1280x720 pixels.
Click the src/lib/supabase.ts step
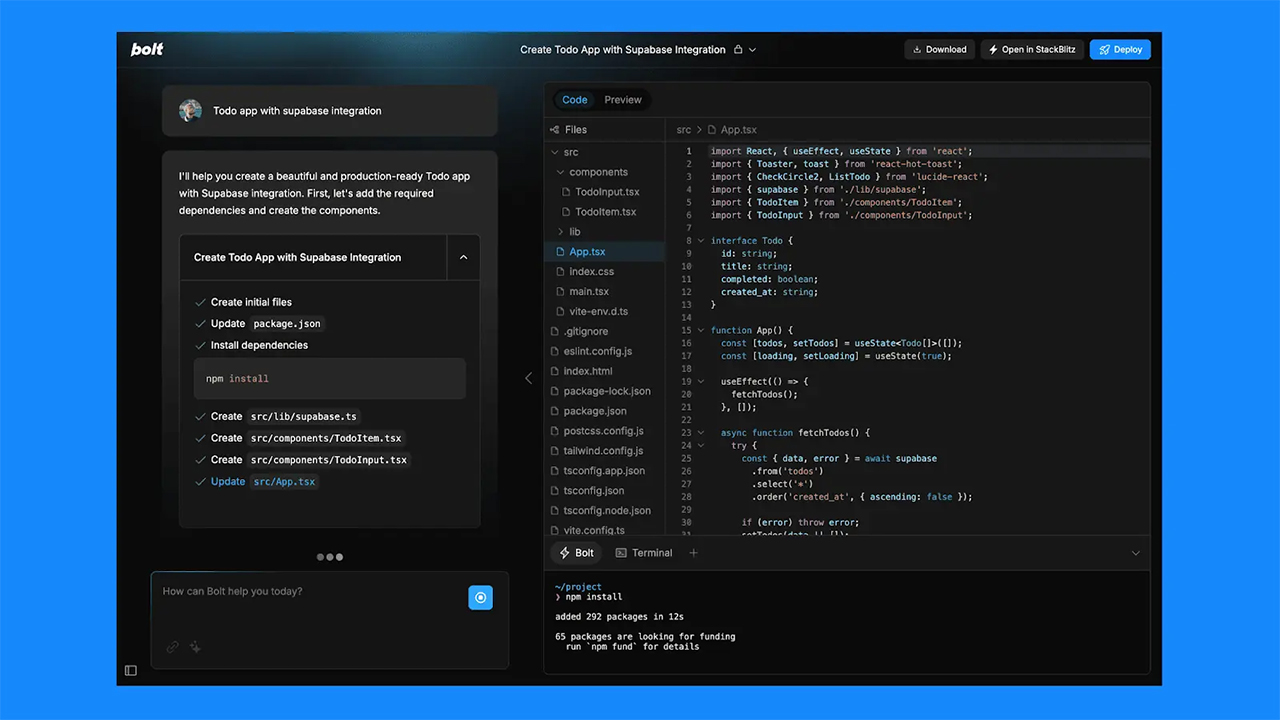coord(303,416)
